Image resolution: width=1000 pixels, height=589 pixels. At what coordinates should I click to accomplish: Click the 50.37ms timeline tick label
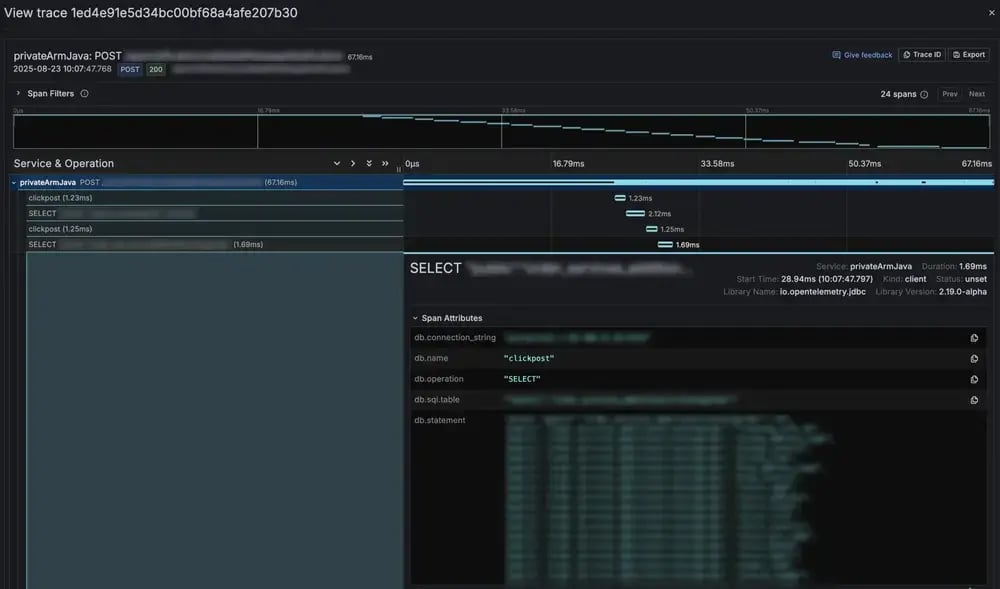[x=864, y=164]
